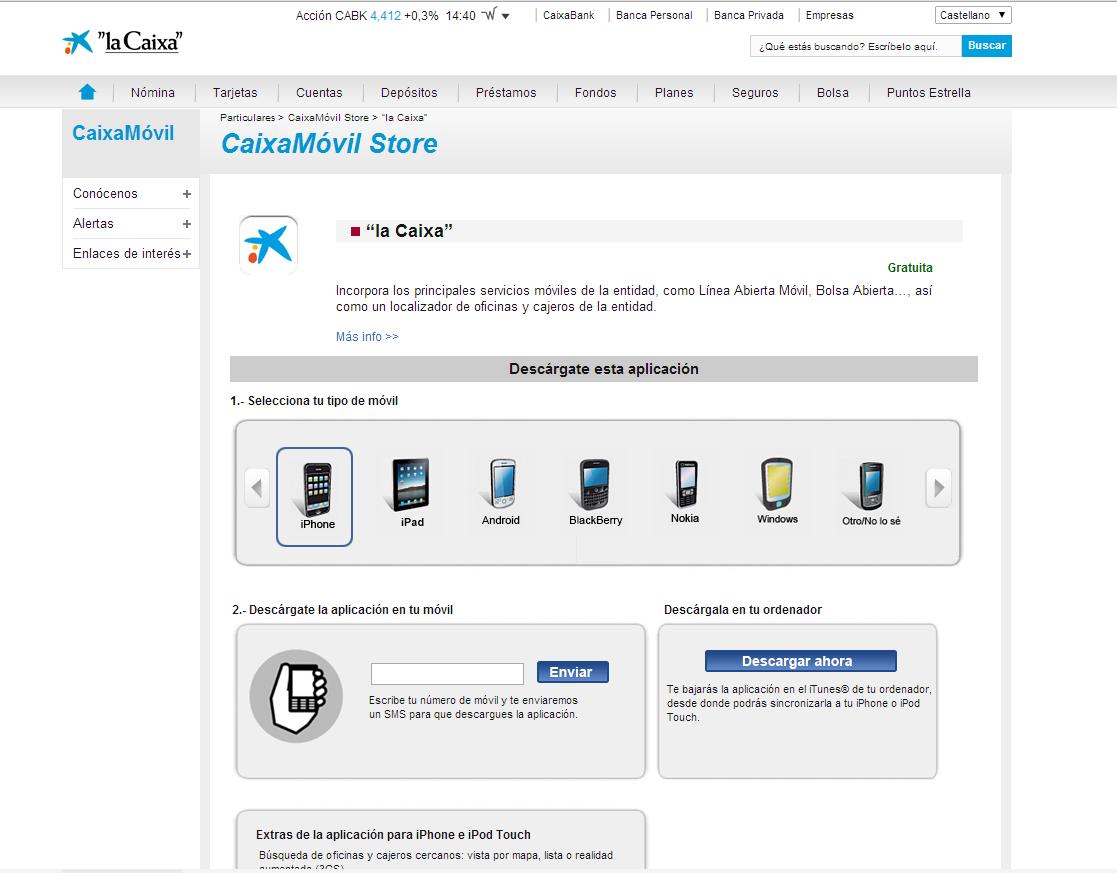Viewport: 1117px width, 873px height.
Task: Go to the Préstamos menu
Action: pos(506,93)
